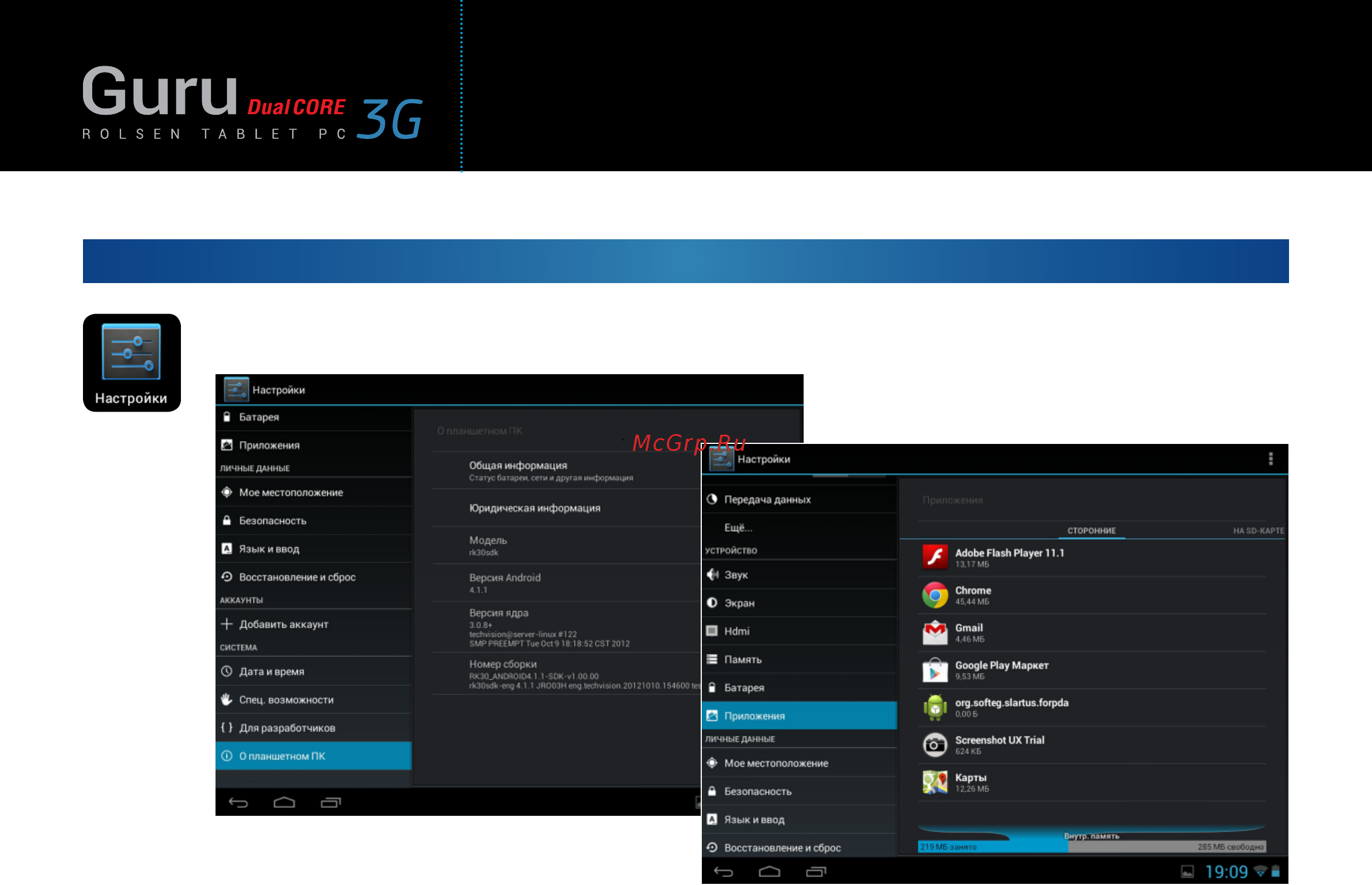The width and height of the screenshot is (1372, 885).
Task: Open Дата и время settings
Action: [313, 672]
